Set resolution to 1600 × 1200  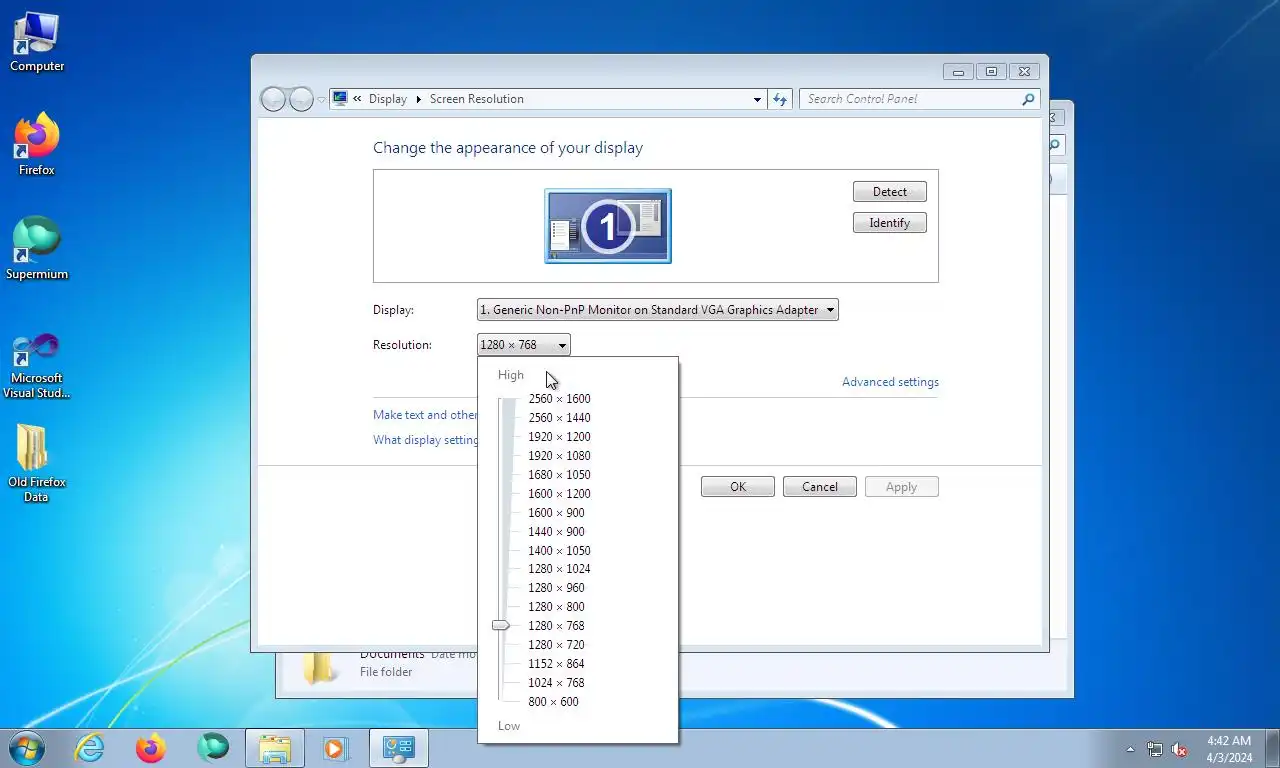[x=559, y=494]
